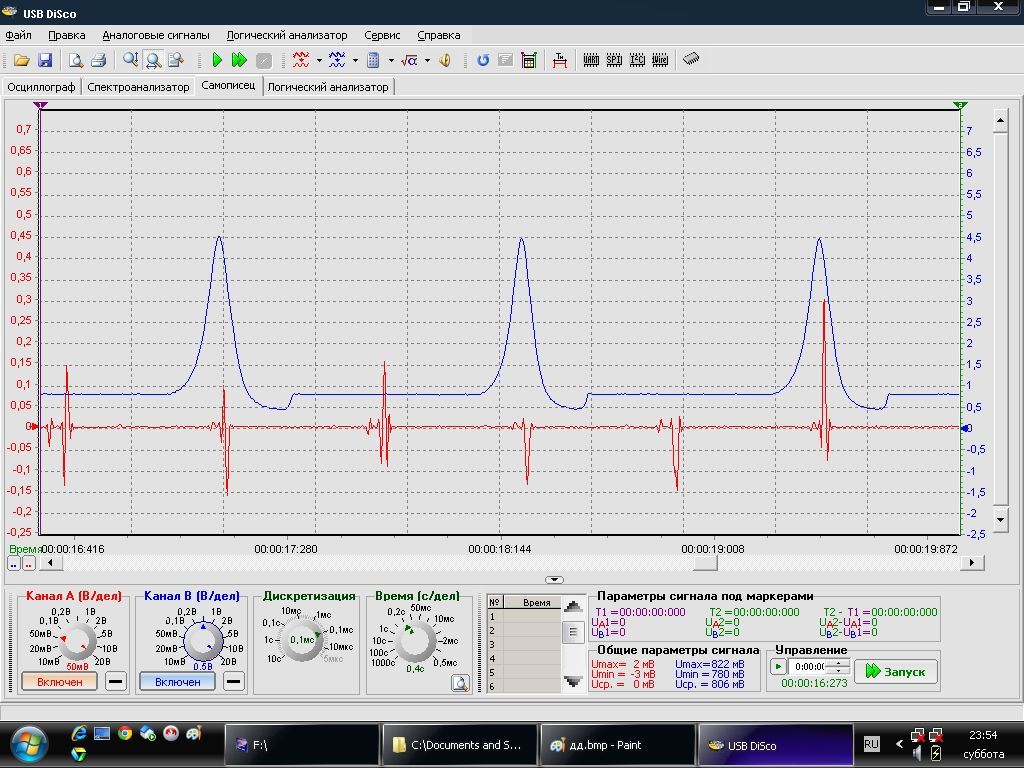Click the Канал A voltage knob
The width and height of the screenshot is (1024, 768).
(78, 641)
